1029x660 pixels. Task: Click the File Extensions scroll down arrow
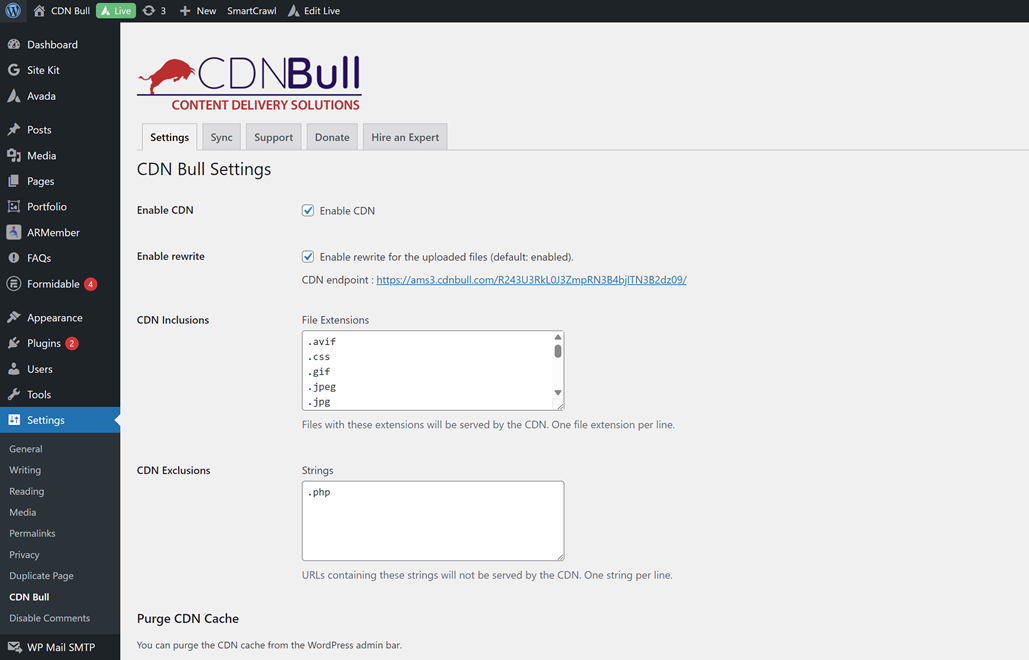point(558,392)
